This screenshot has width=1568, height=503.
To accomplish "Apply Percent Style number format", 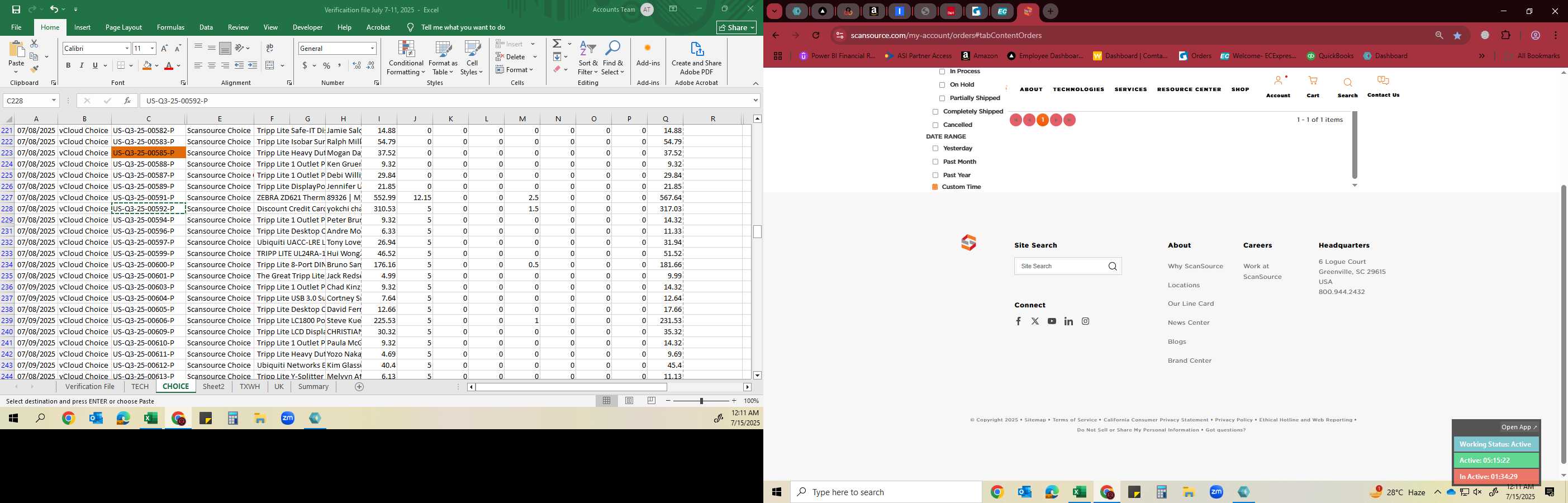I will point(327,65).
